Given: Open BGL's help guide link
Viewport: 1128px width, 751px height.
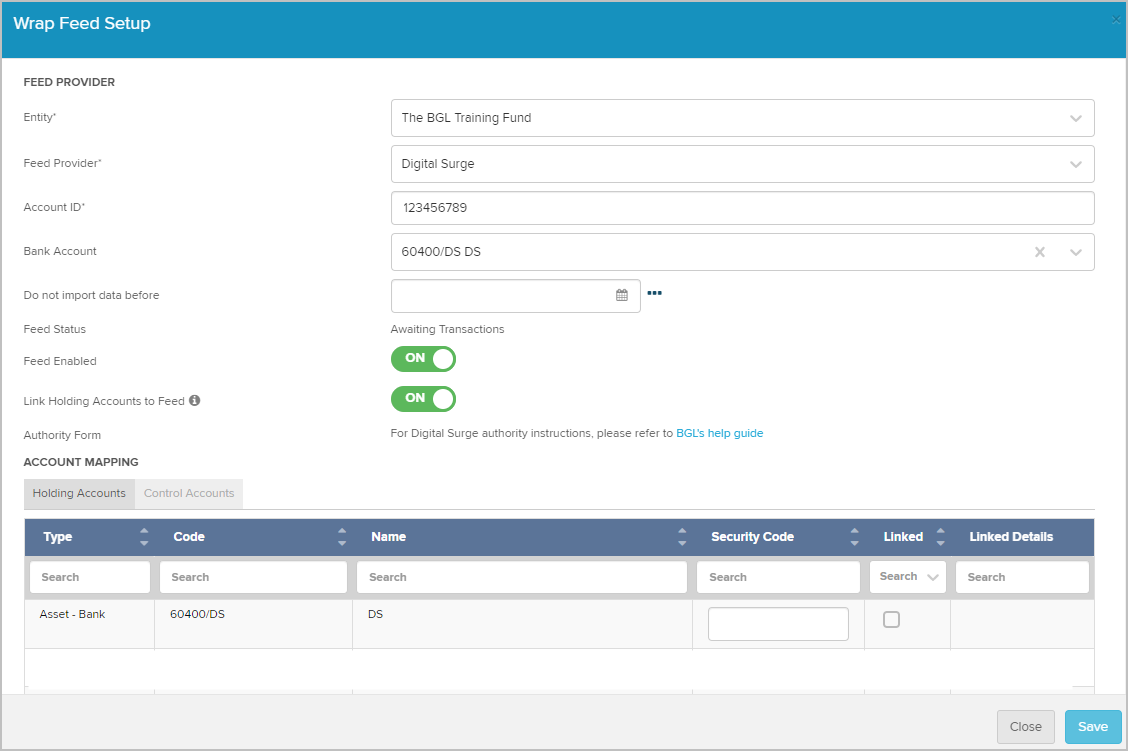Looking at the screenshot, I should [719, 433].
